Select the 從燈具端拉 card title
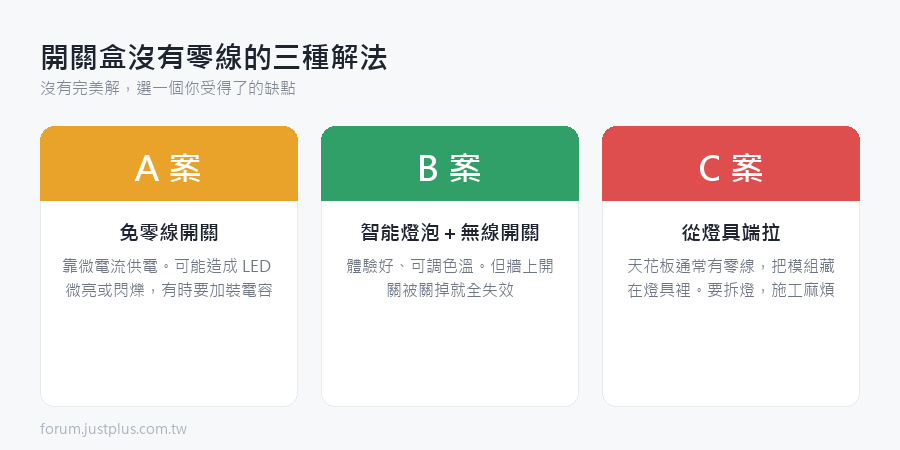This screenshot has width=900, height=450. tap(731, 233)
